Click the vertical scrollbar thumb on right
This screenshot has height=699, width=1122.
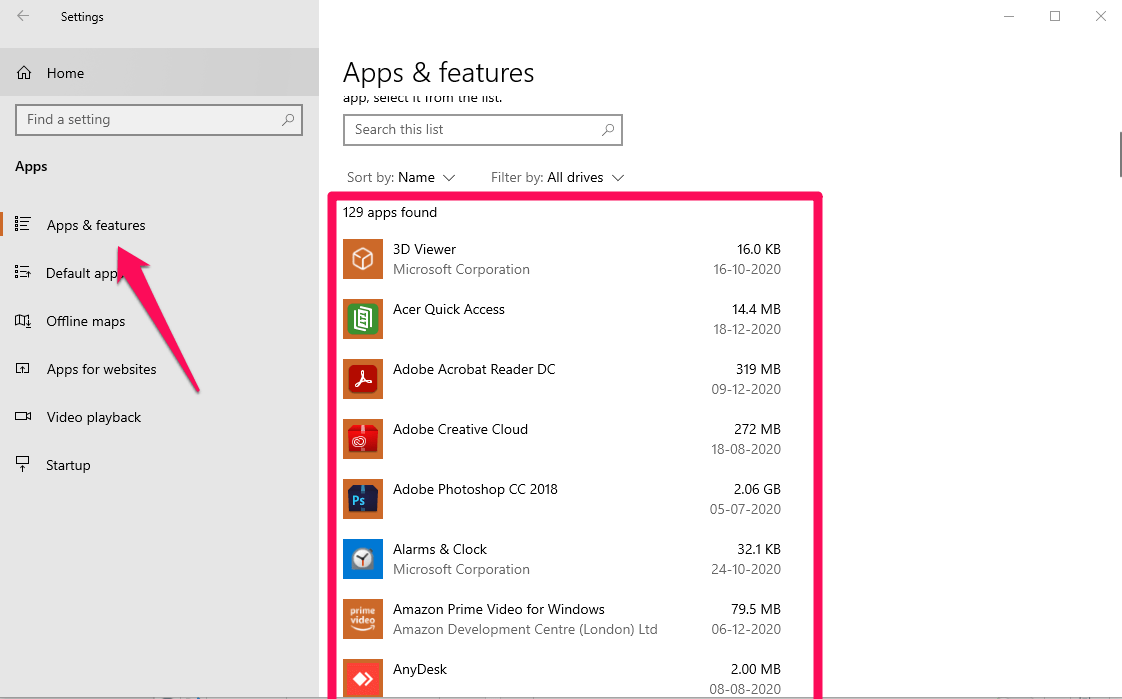1120,154
